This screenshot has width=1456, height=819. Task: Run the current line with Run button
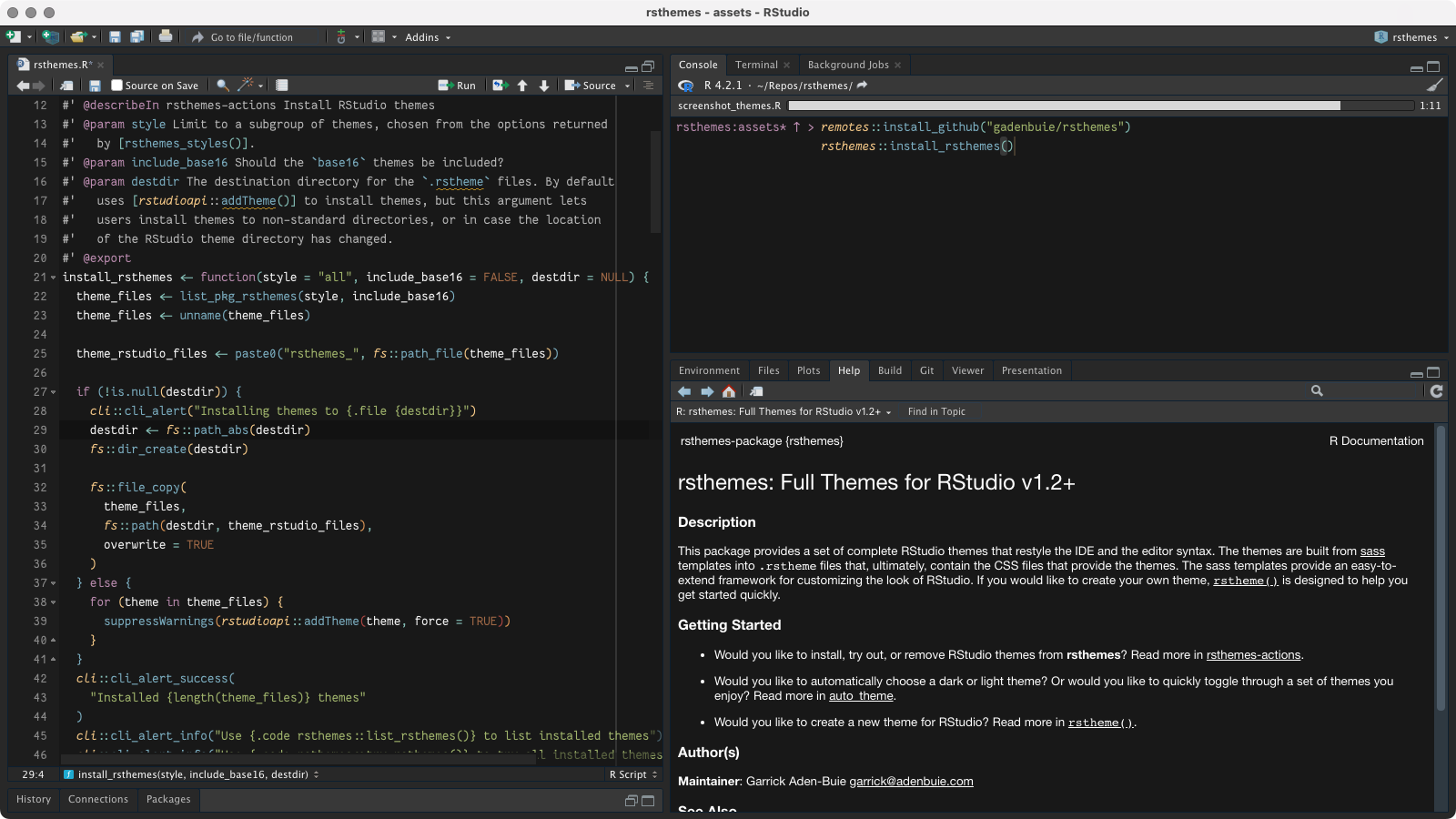pos(457,86)
